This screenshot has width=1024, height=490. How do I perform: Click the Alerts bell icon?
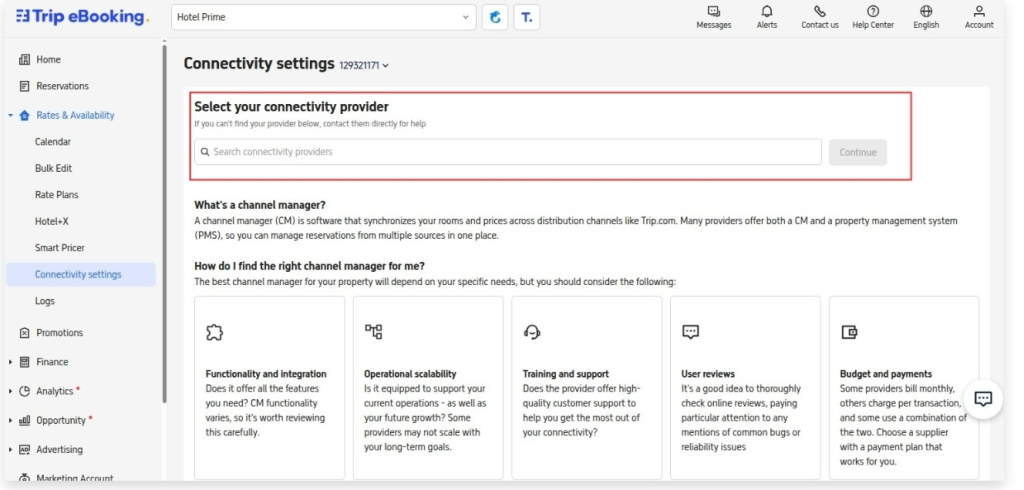pos(766,11)
